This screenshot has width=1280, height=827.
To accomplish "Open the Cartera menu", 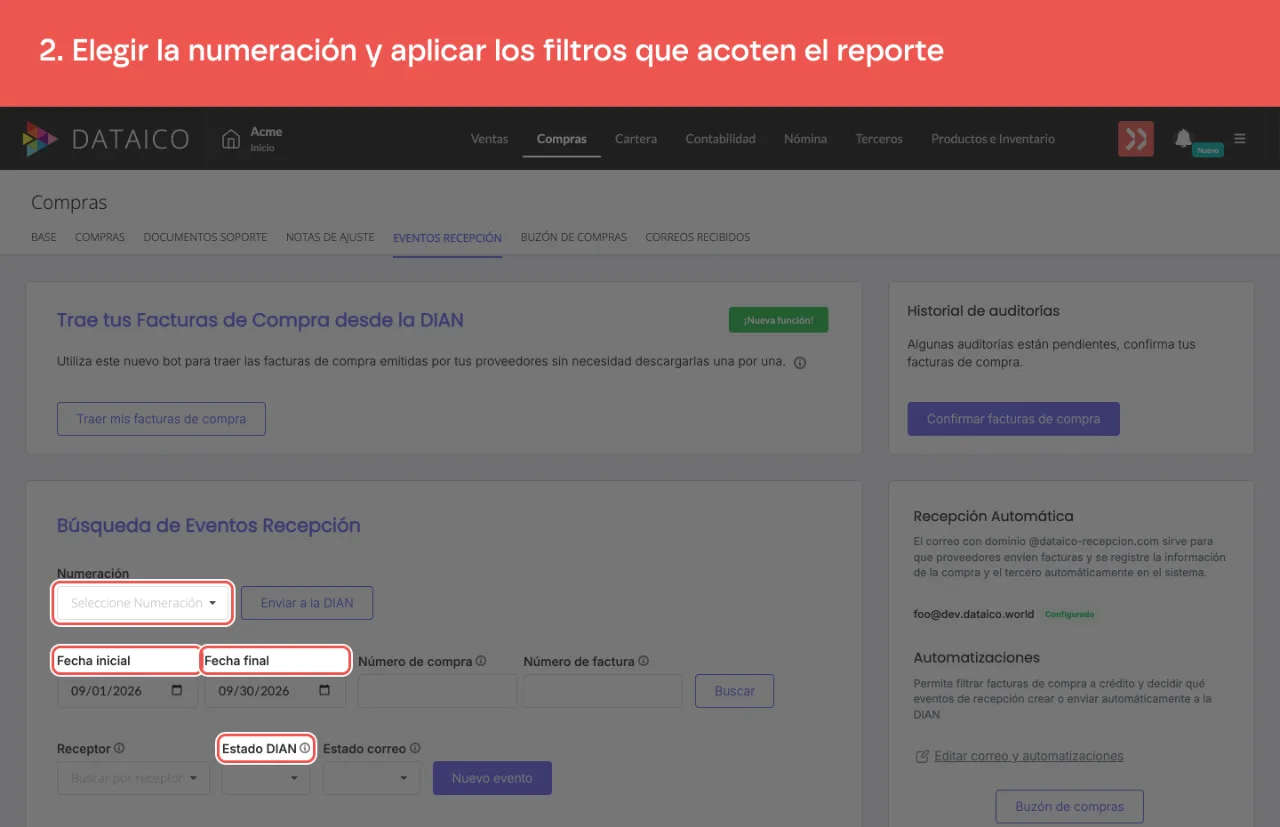I will click(636, 139).
